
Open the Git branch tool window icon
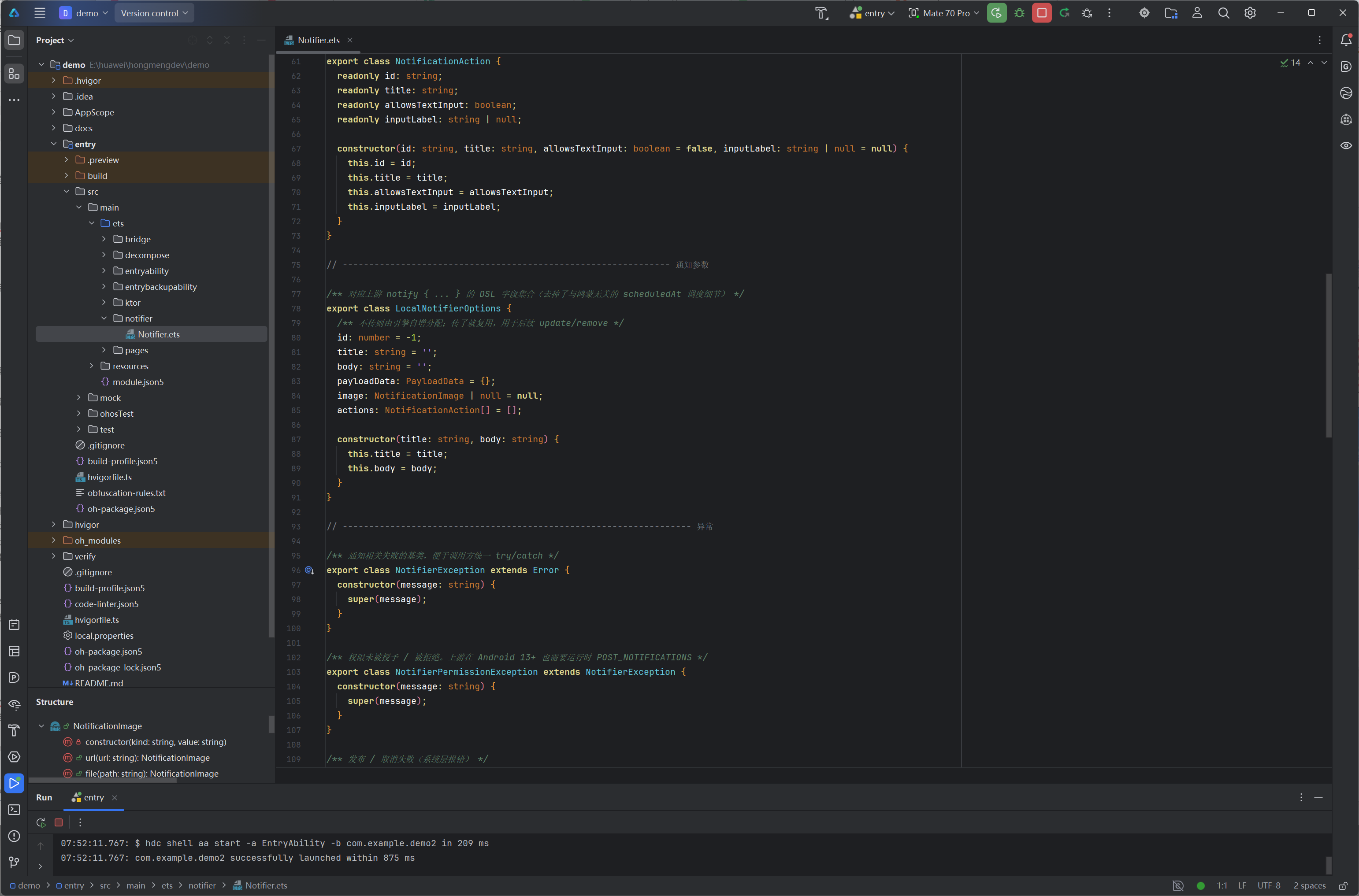[x=14, y=862]
